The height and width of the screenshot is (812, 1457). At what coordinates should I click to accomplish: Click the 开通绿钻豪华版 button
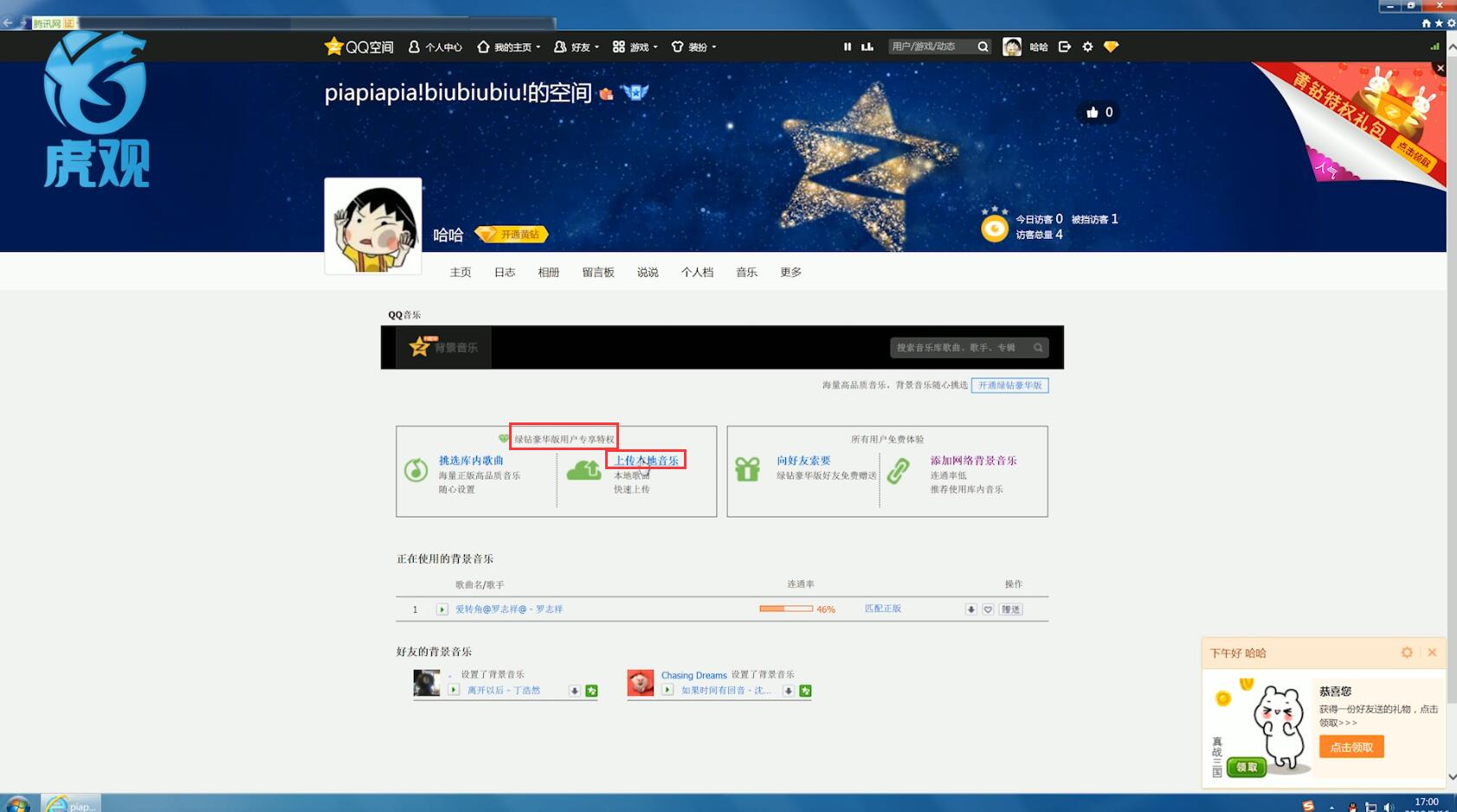tap(1009, 385)
